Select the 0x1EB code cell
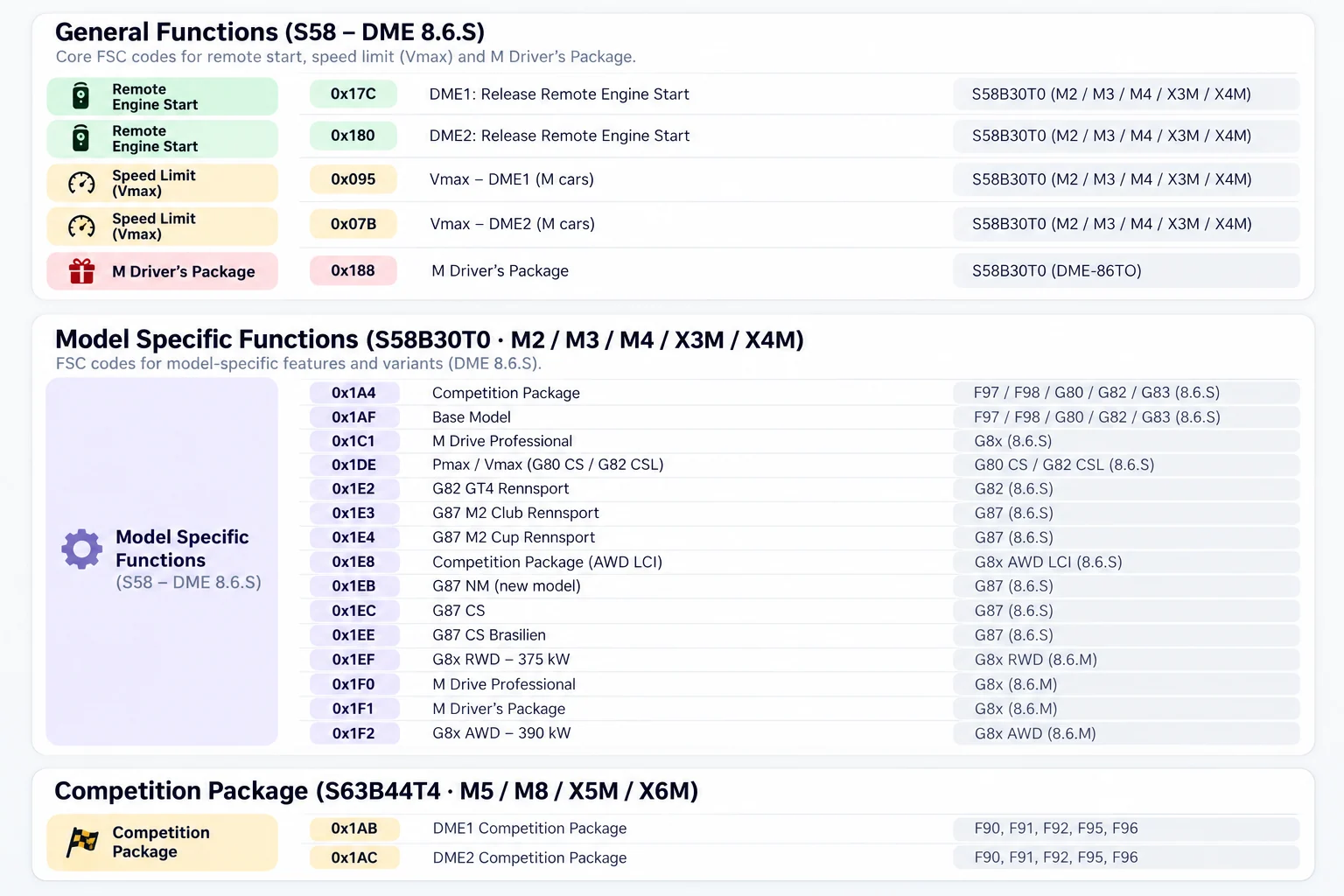Image resolution: width=1344 pixels, height=896 pixels. click(x=354, y=585)
